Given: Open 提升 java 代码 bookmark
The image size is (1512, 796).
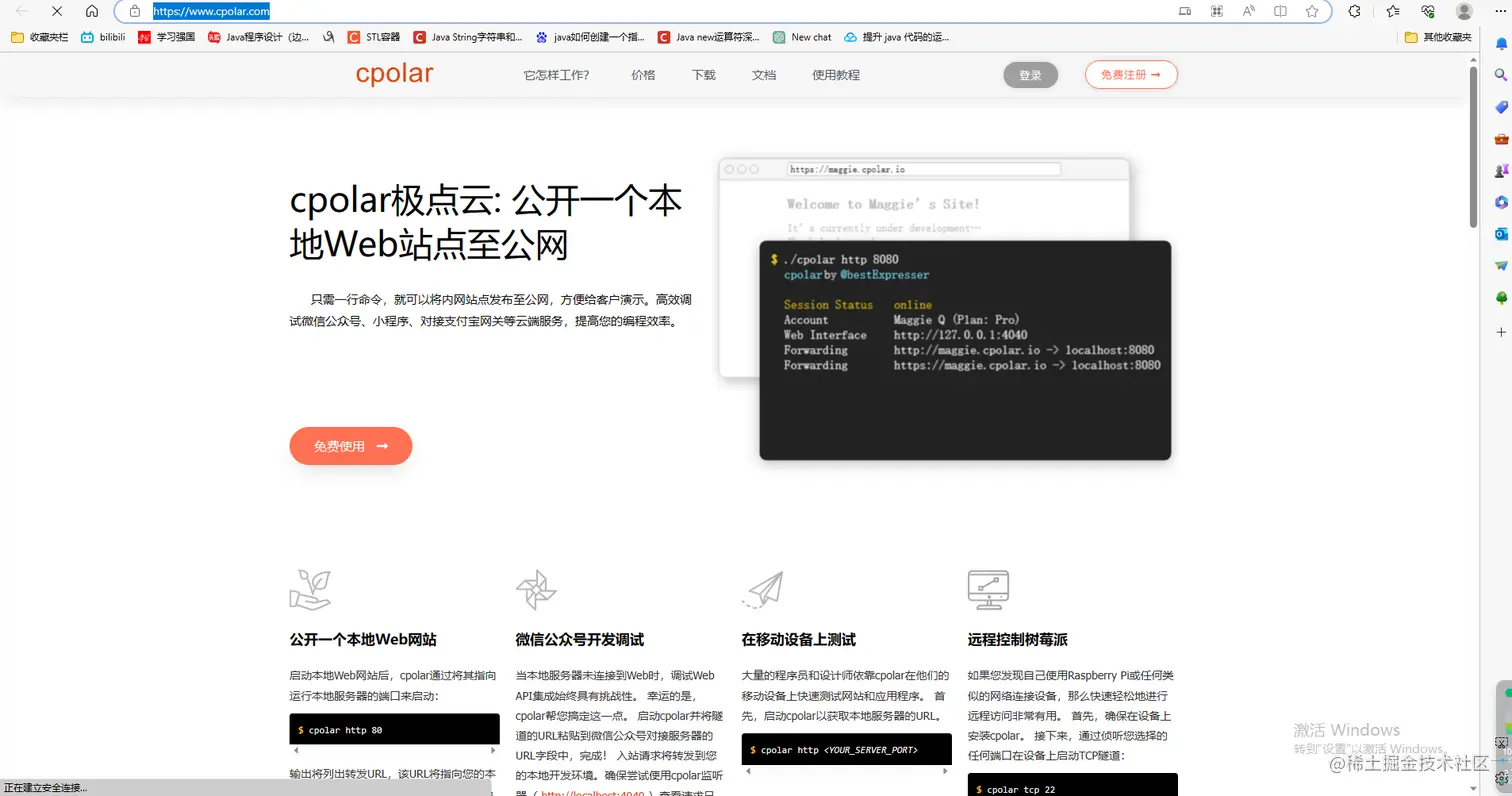Looking at the screenshot, I should coord(897,37).
